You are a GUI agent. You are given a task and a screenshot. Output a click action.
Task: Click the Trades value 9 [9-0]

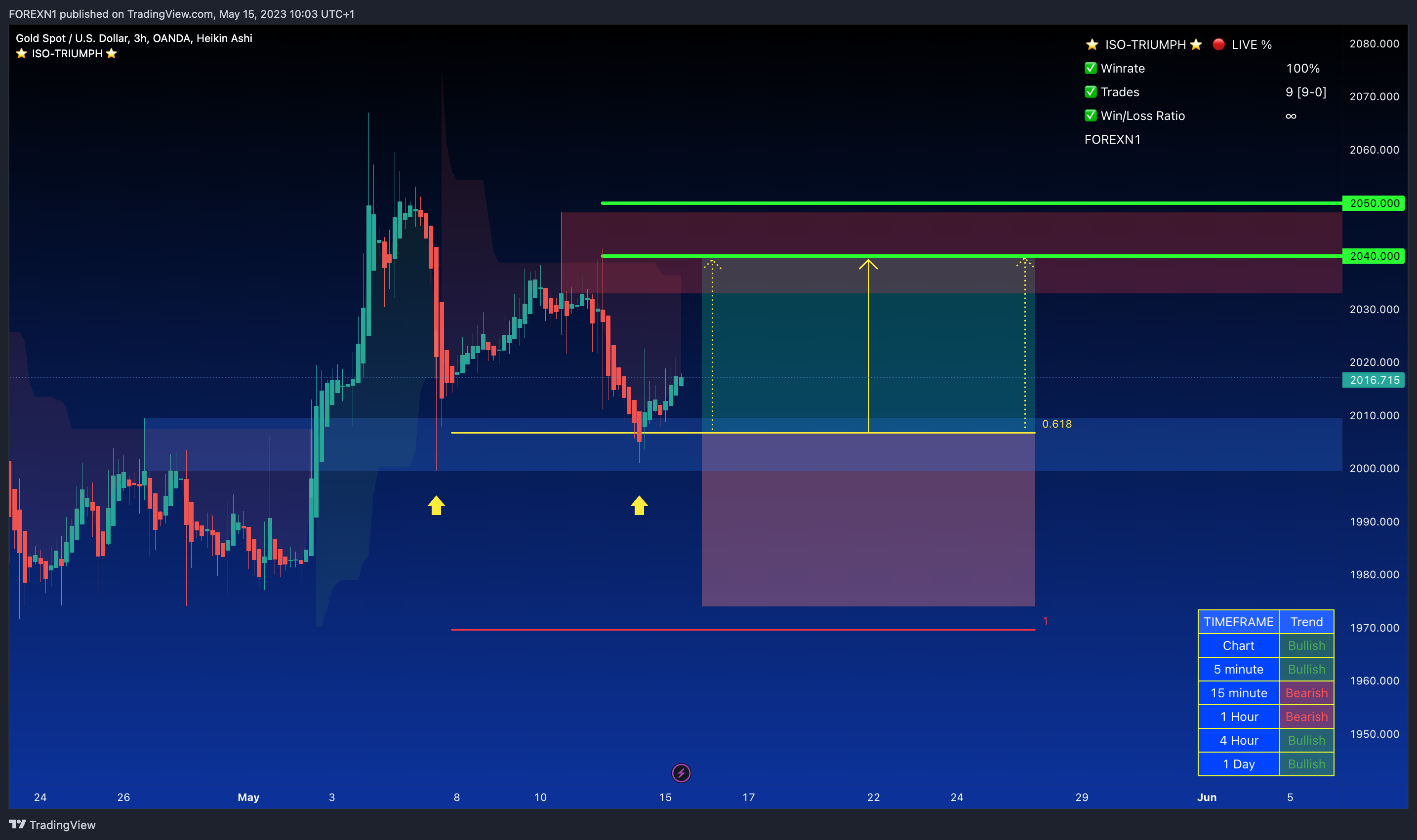point(1305,92)
